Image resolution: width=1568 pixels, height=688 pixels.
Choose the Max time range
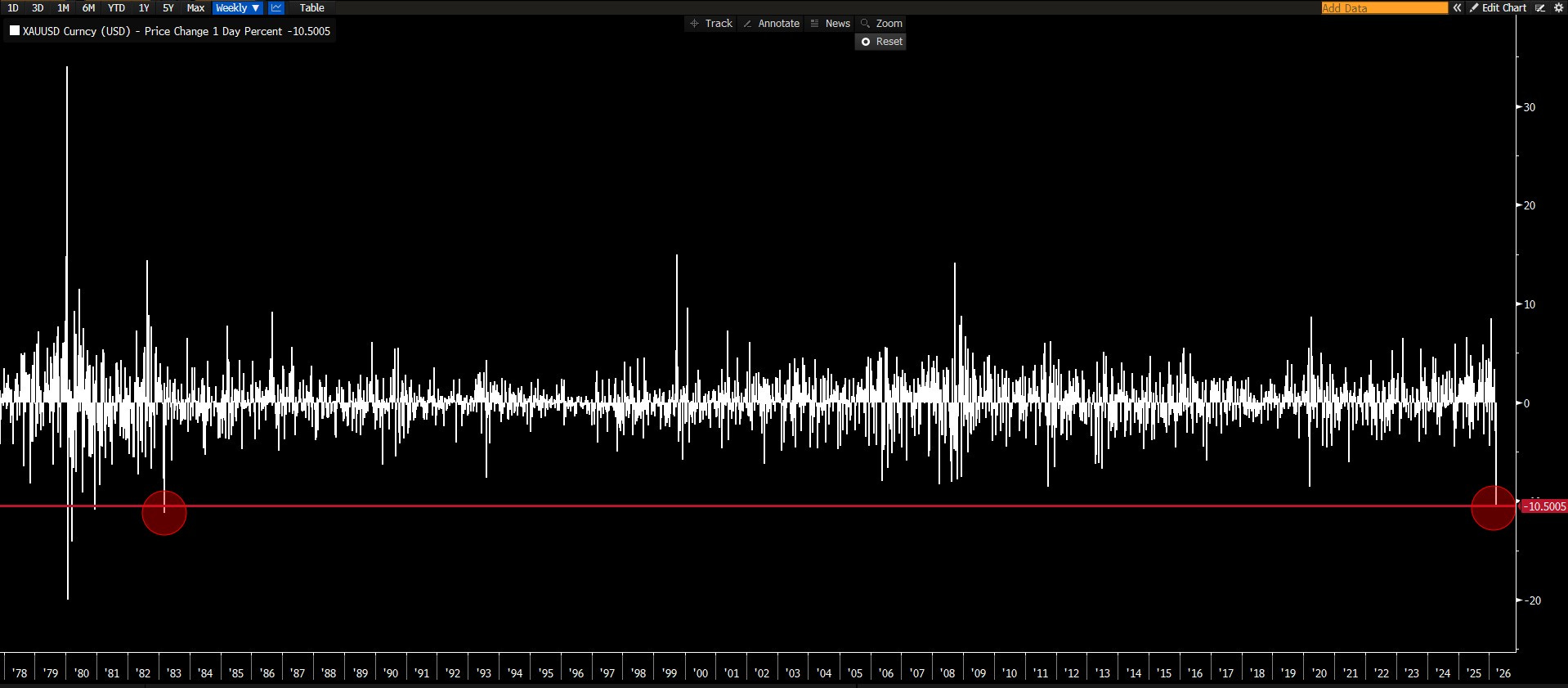195,8
